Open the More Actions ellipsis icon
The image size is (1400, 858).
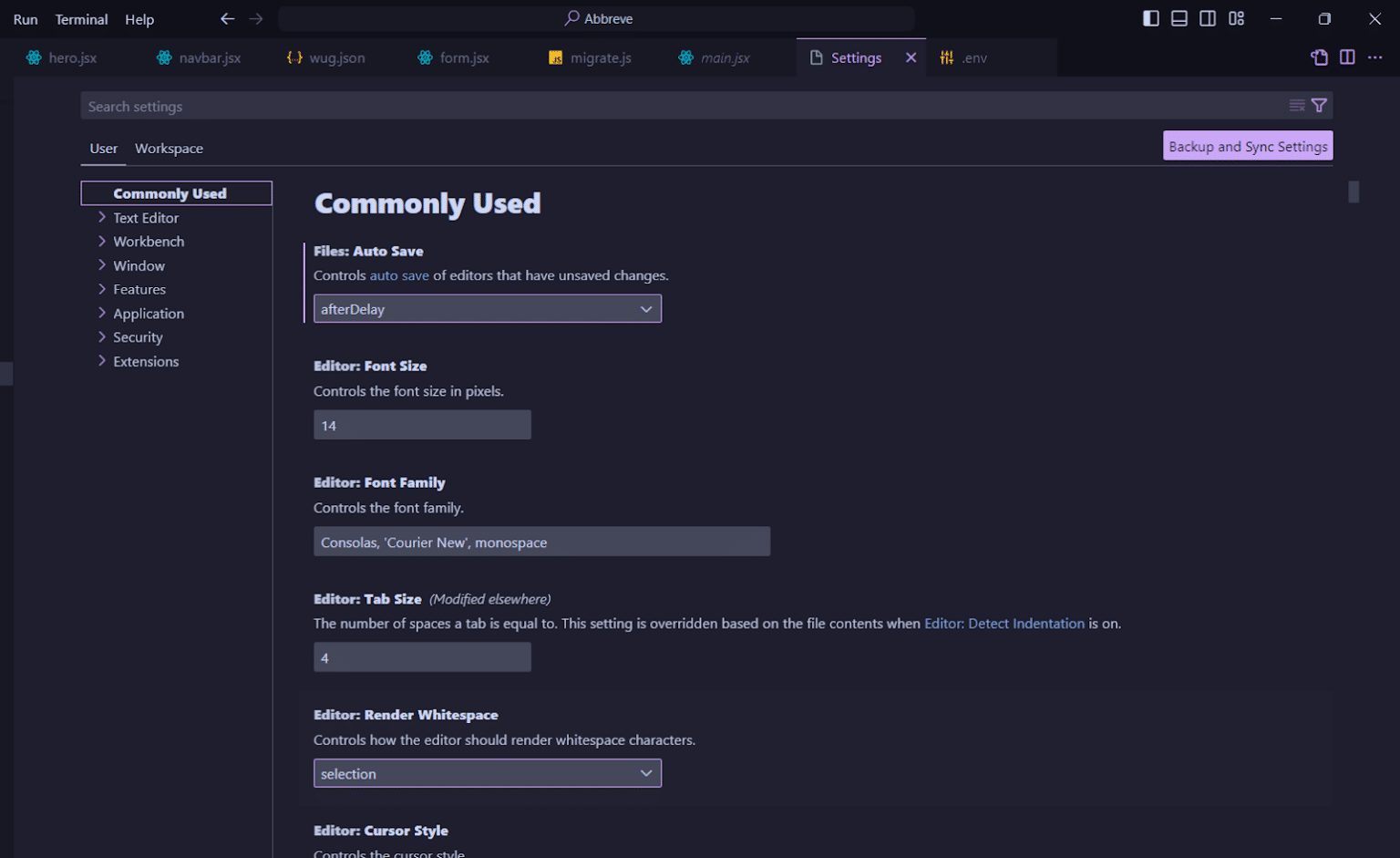(x=1376, y=57)
